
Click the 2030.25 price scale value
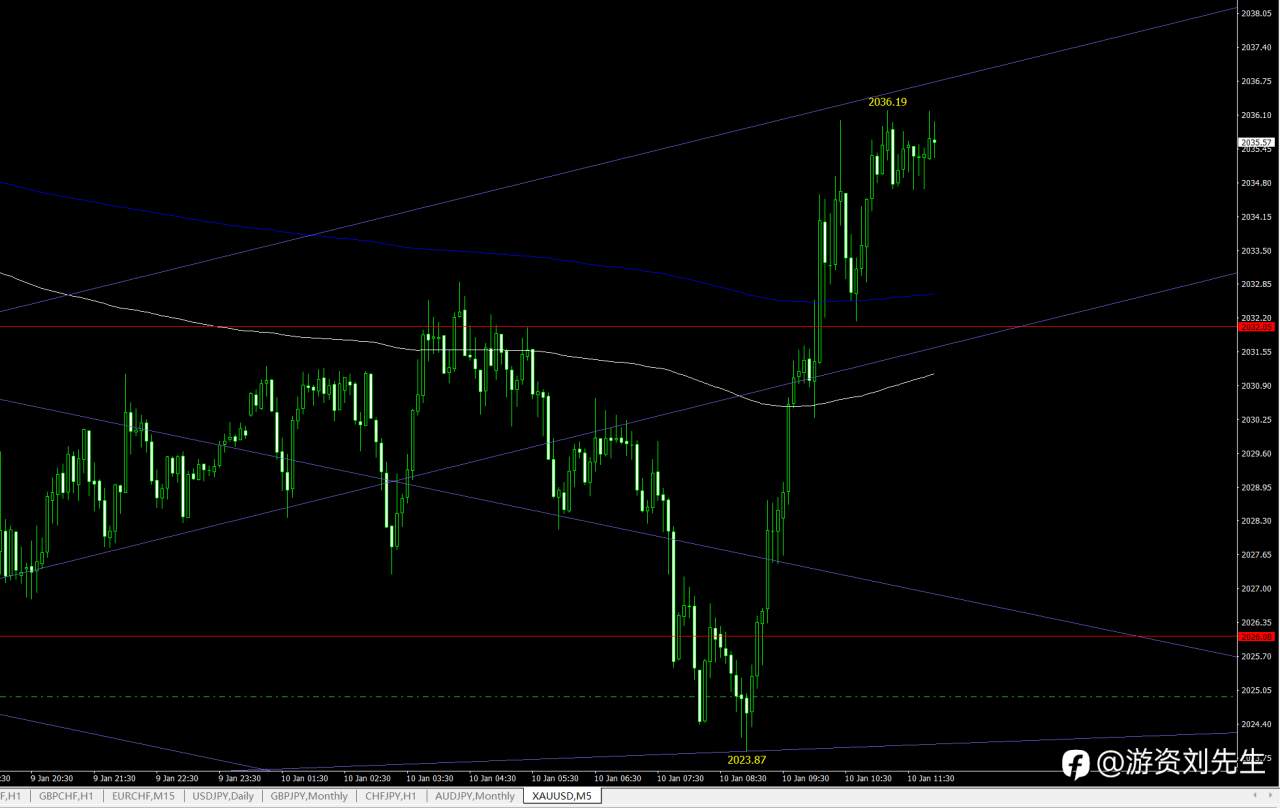pyautogui.click(x=1256, y=420)
